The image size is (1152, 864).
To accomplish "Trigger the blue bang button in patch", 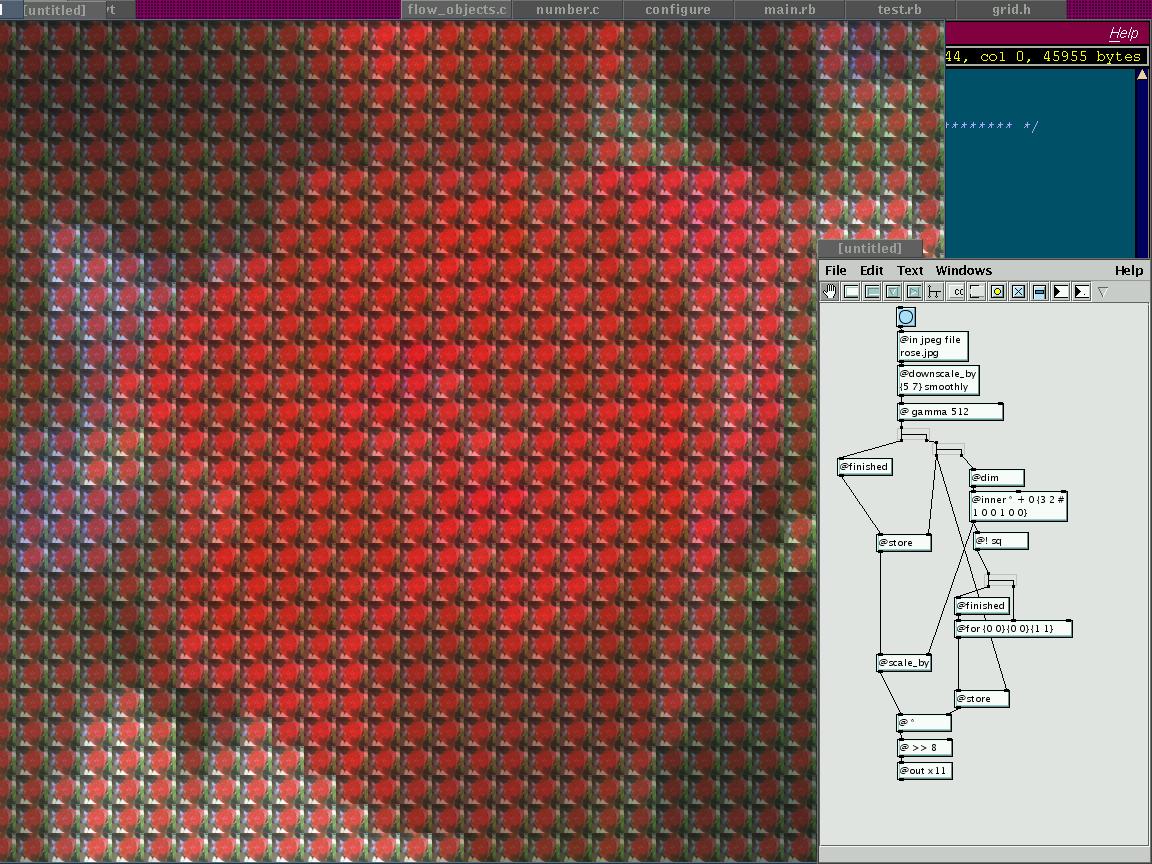I will pos(906,317).
